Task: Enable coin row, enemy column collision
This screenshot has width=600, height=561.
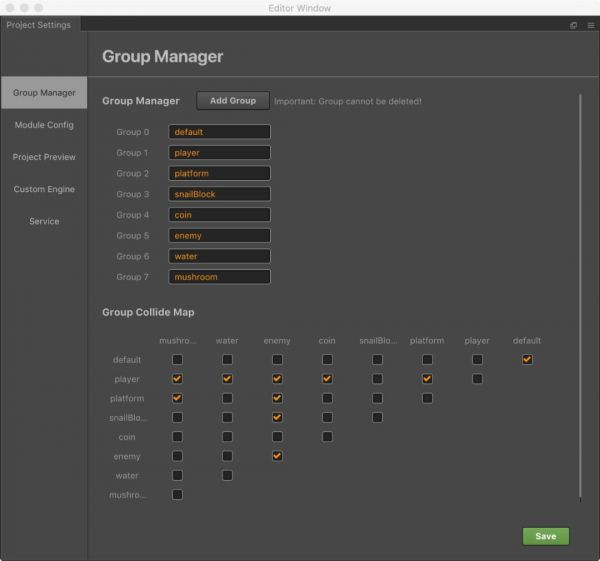Action: tap(277, 437)
